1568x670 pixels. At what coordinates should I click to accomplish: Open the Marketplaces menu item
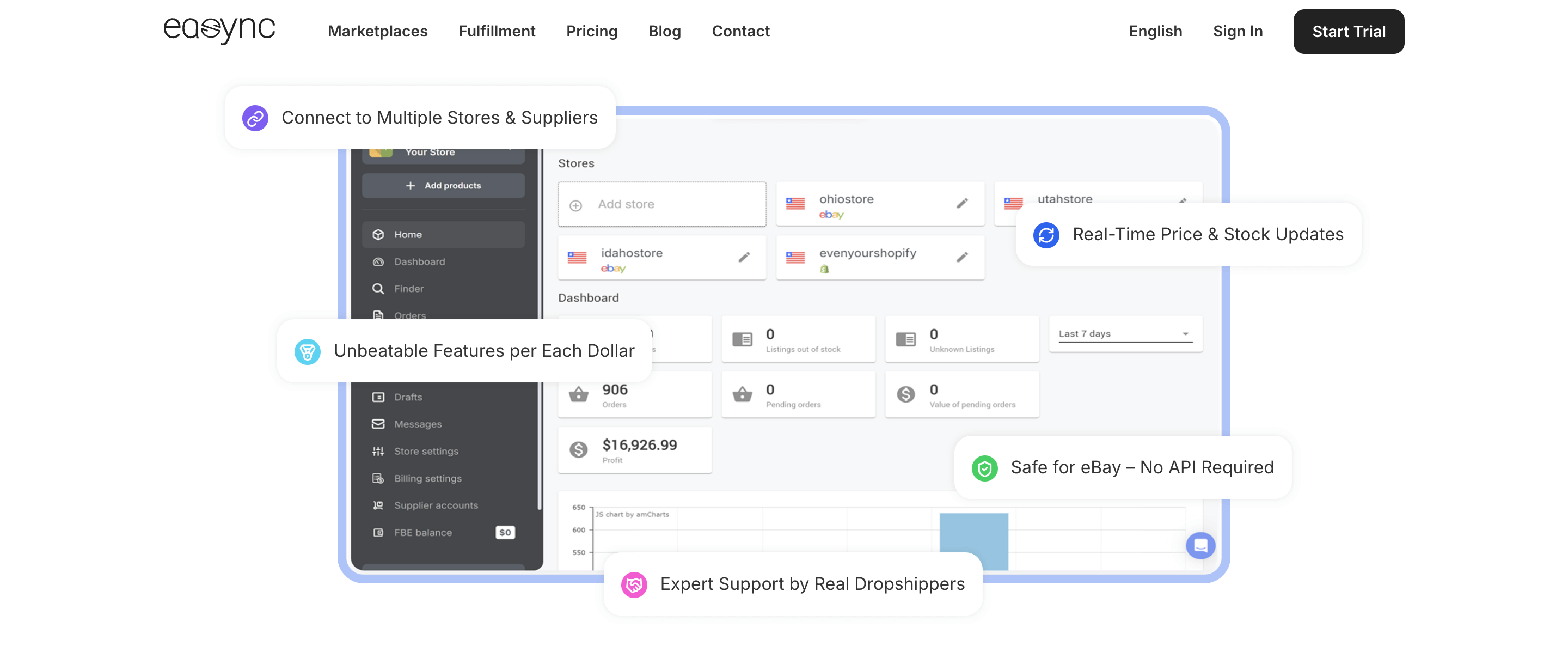point(377,31)
